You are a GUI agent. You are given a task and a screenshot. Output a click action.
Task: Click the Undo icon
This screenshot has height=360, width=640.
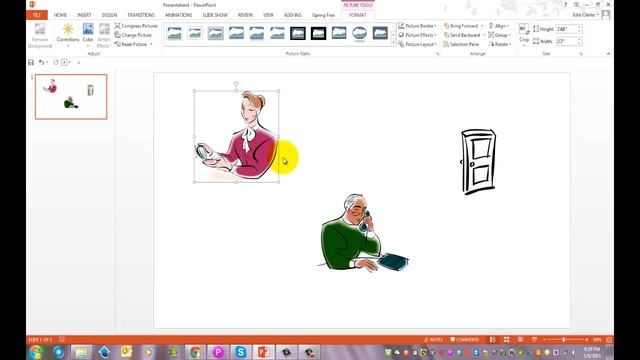click(x=41, y=62)
